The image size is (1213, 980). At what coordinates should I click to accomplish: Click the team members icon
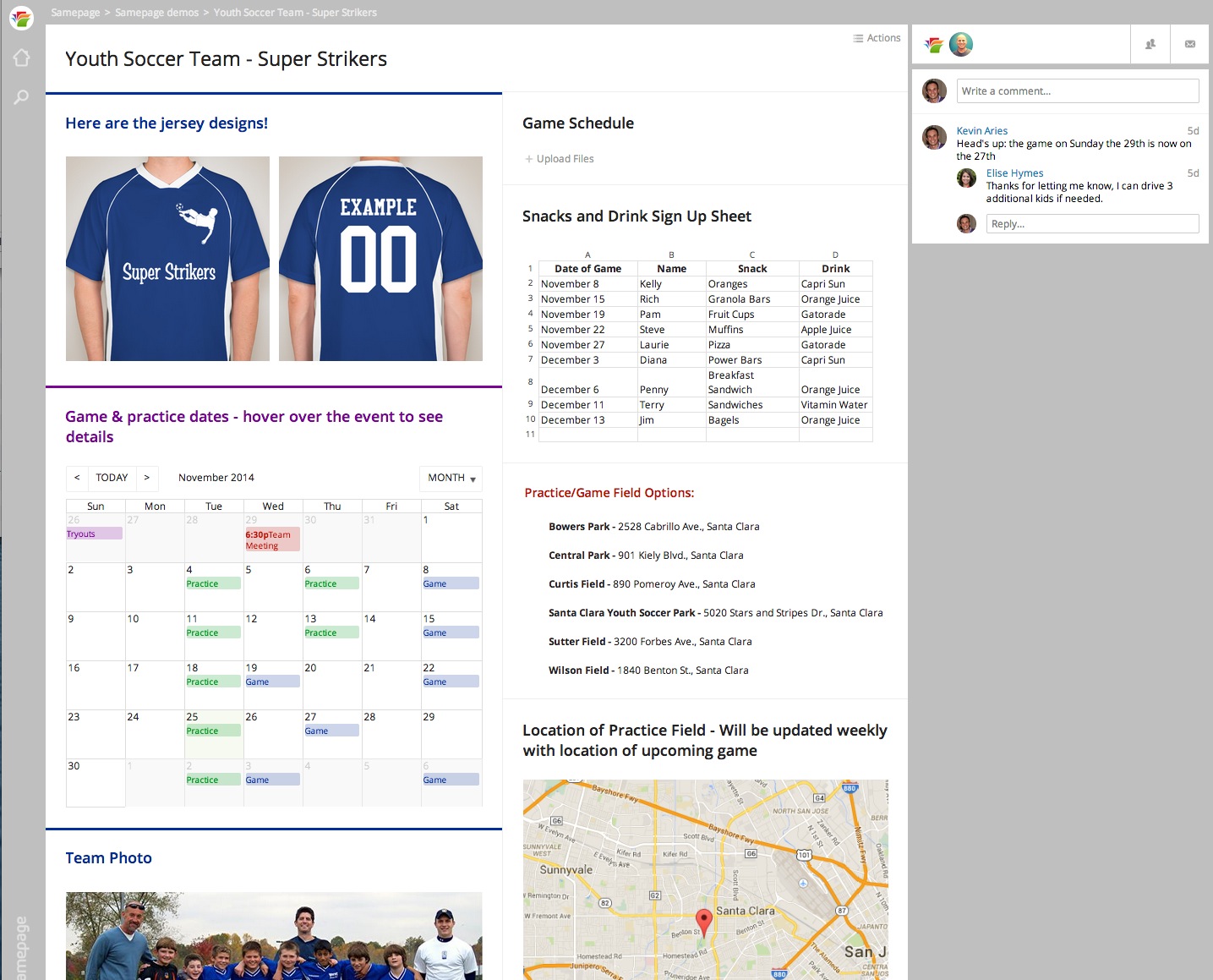pyautogui.click(x=1150, y=44)
